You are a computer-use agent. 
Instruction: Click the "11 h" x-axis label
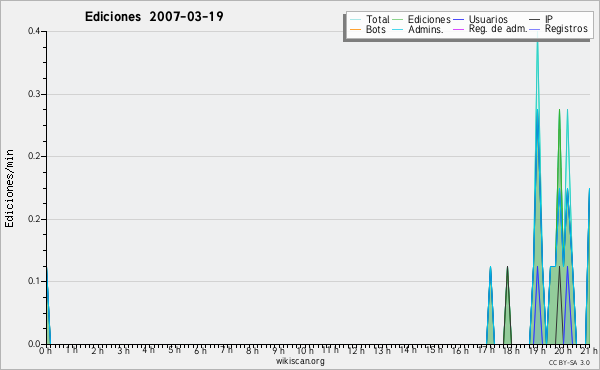click(330, 350)
